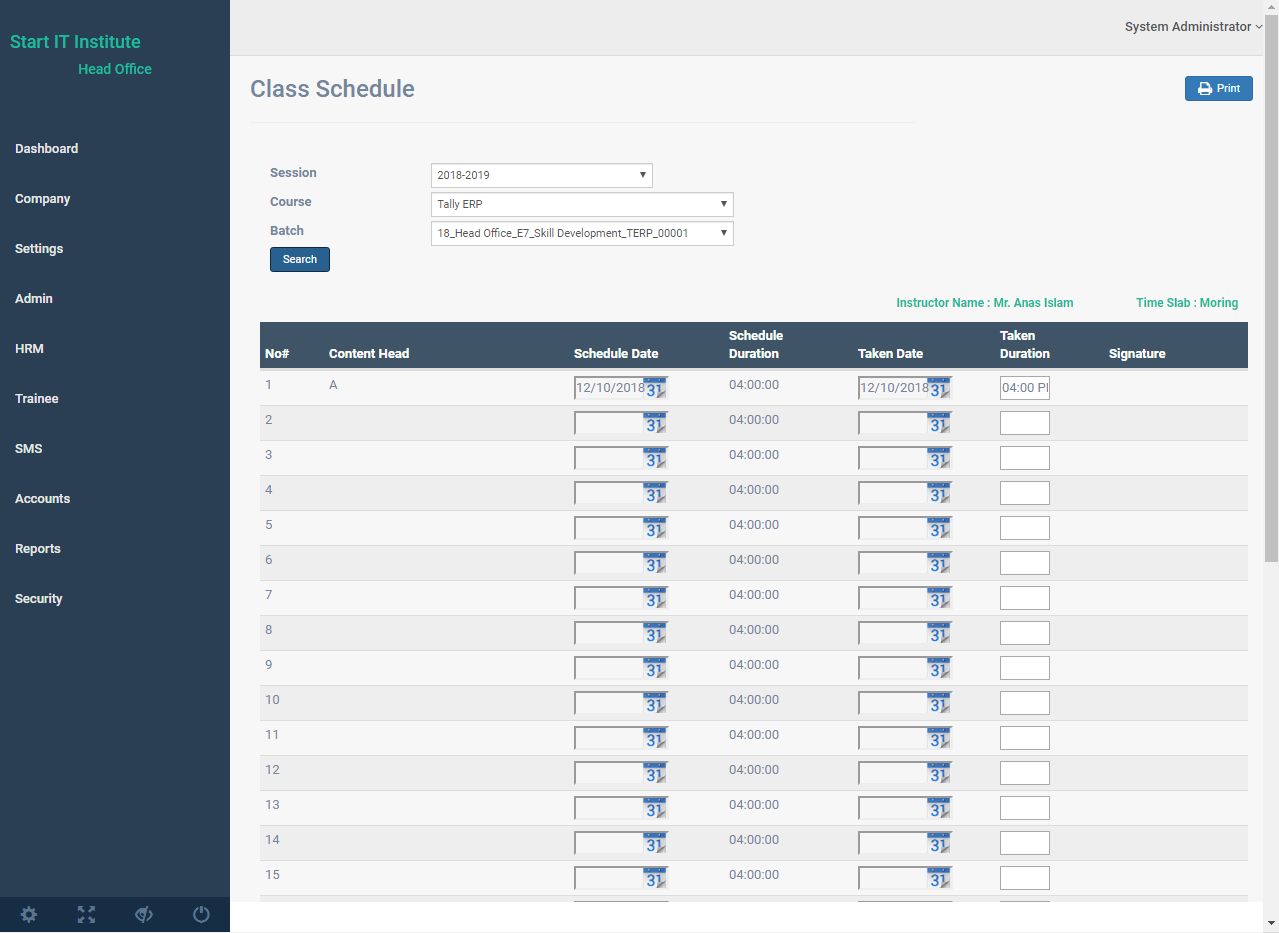Open Schedule Date calendar icon in row 14
Screen dimensions: 1279x933
(x=655, y=843)
